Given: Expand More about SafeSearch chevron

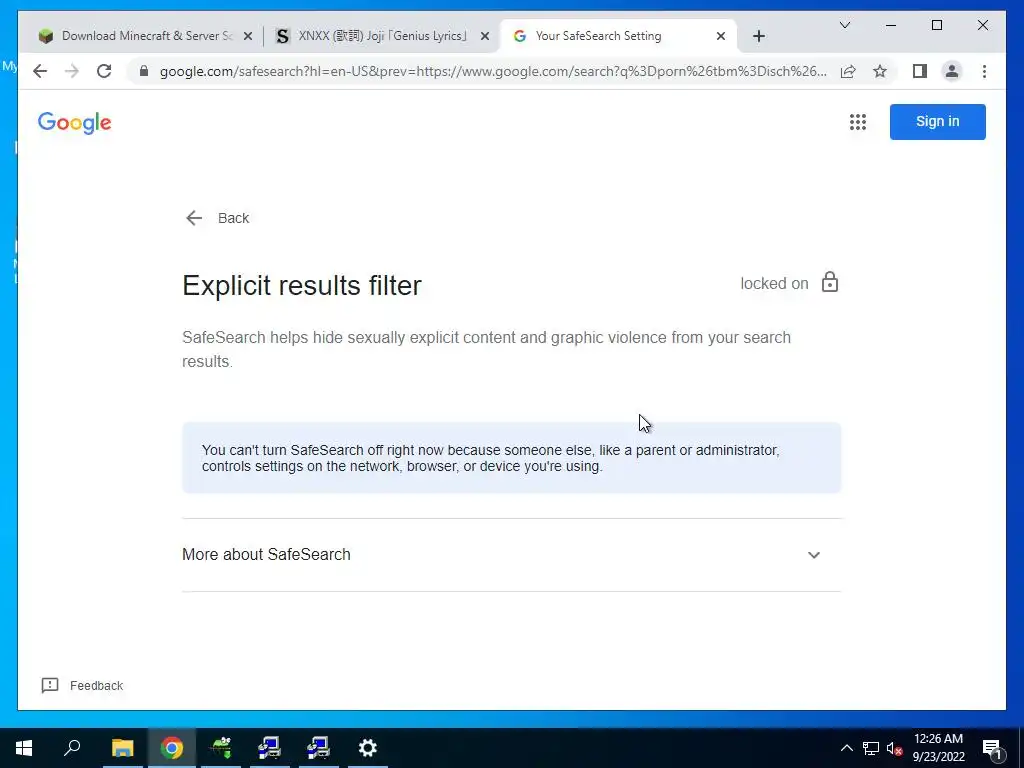Looking at the screenshot, I should 814,555.
